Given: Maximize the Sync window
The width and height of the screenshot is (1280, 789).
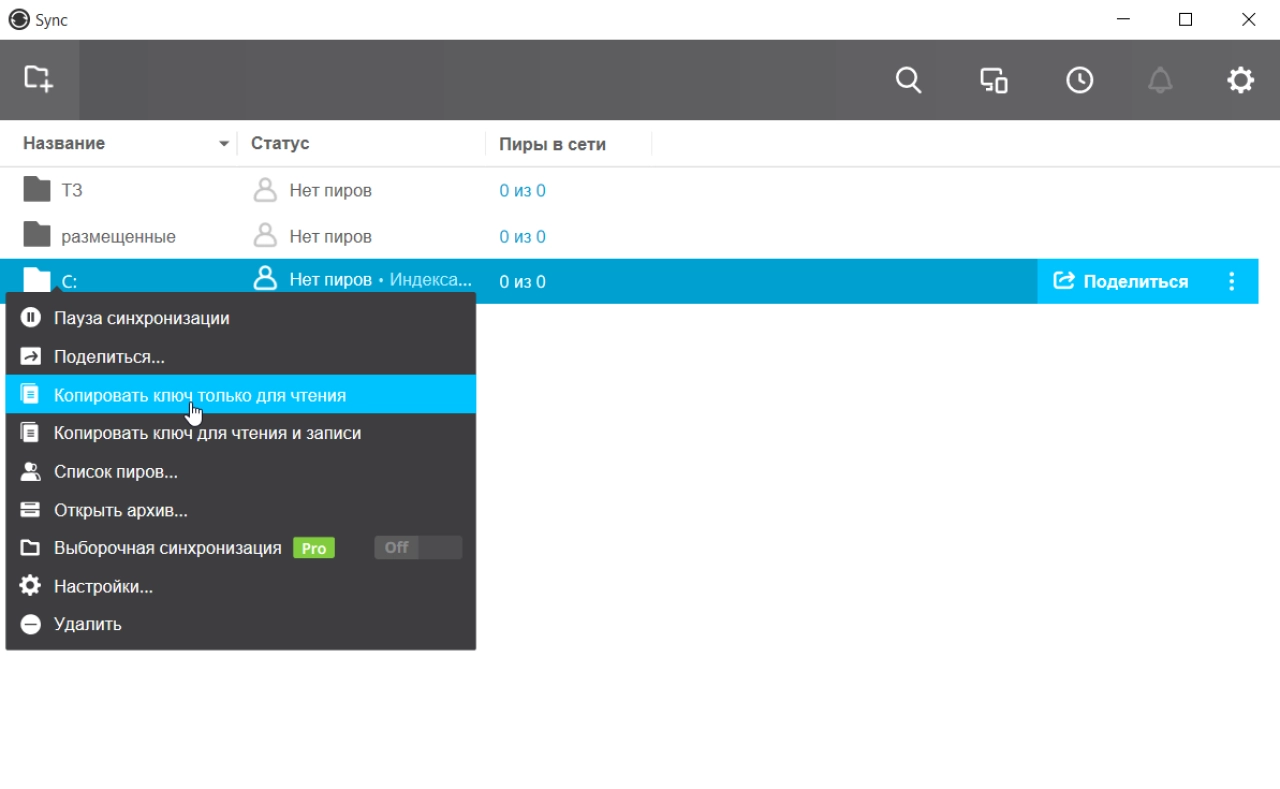Looking at the screenshot, I should click(x=1186, y=19).
